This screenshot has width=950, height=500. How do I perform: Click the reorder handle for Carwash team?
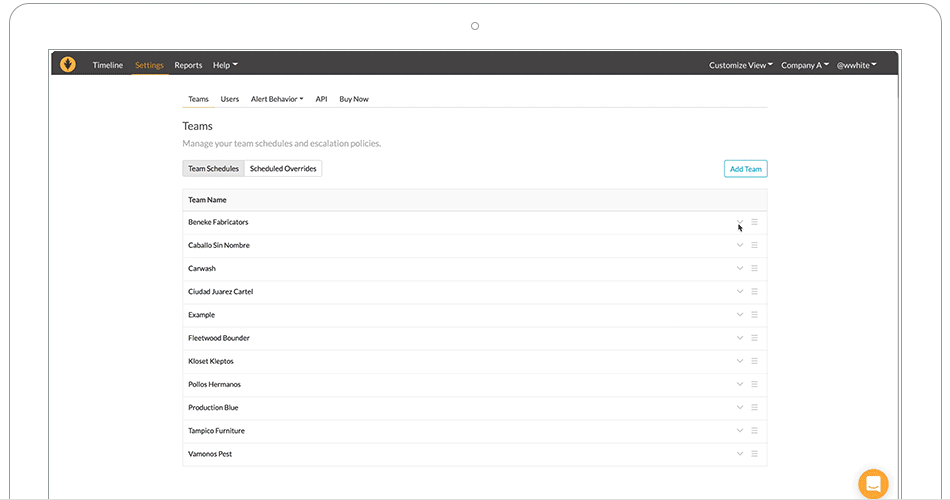click(x=754, y=268)
